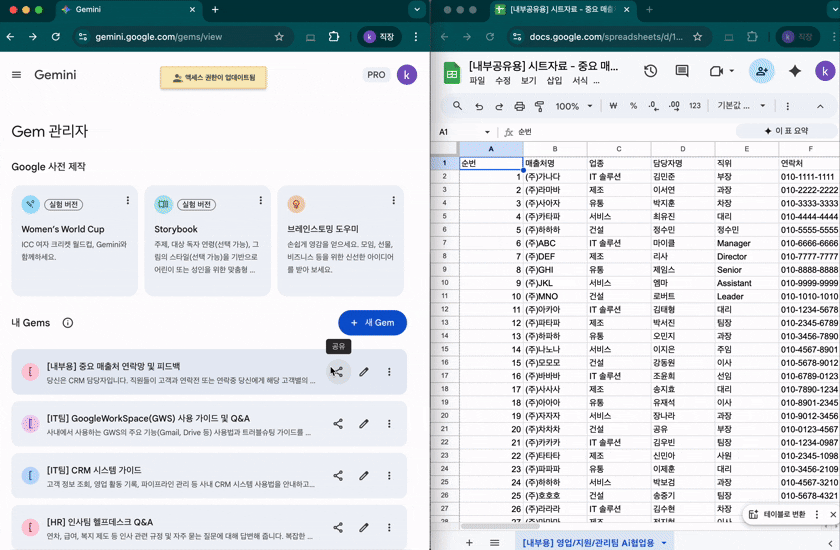Click the 새 Gem button

(372, 323)
